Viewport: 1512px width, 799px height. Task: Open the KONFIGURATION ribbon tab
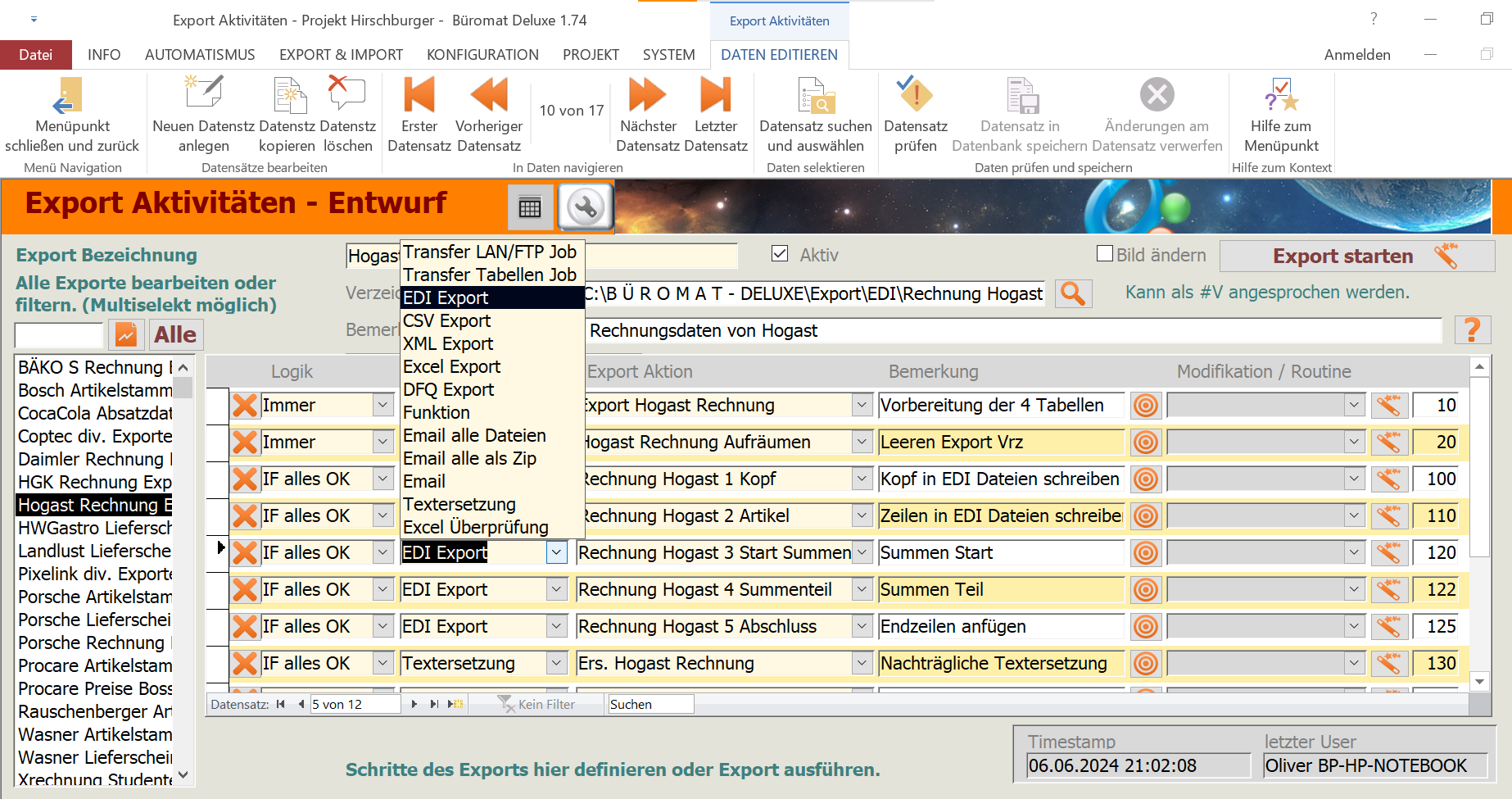(482, 55)
